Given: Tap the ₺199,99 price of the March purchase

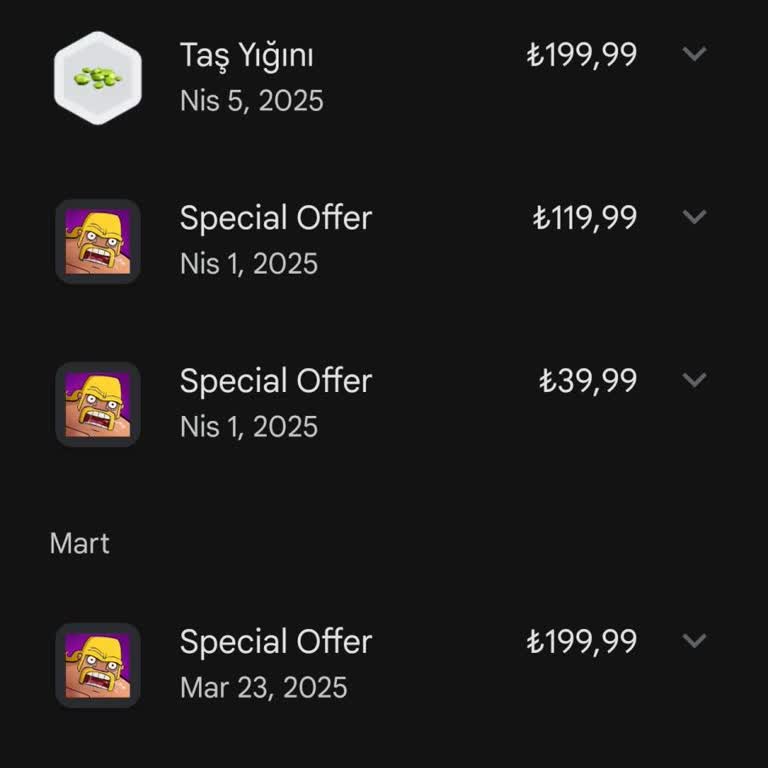Looking at the screenshot, I should 581,642.
